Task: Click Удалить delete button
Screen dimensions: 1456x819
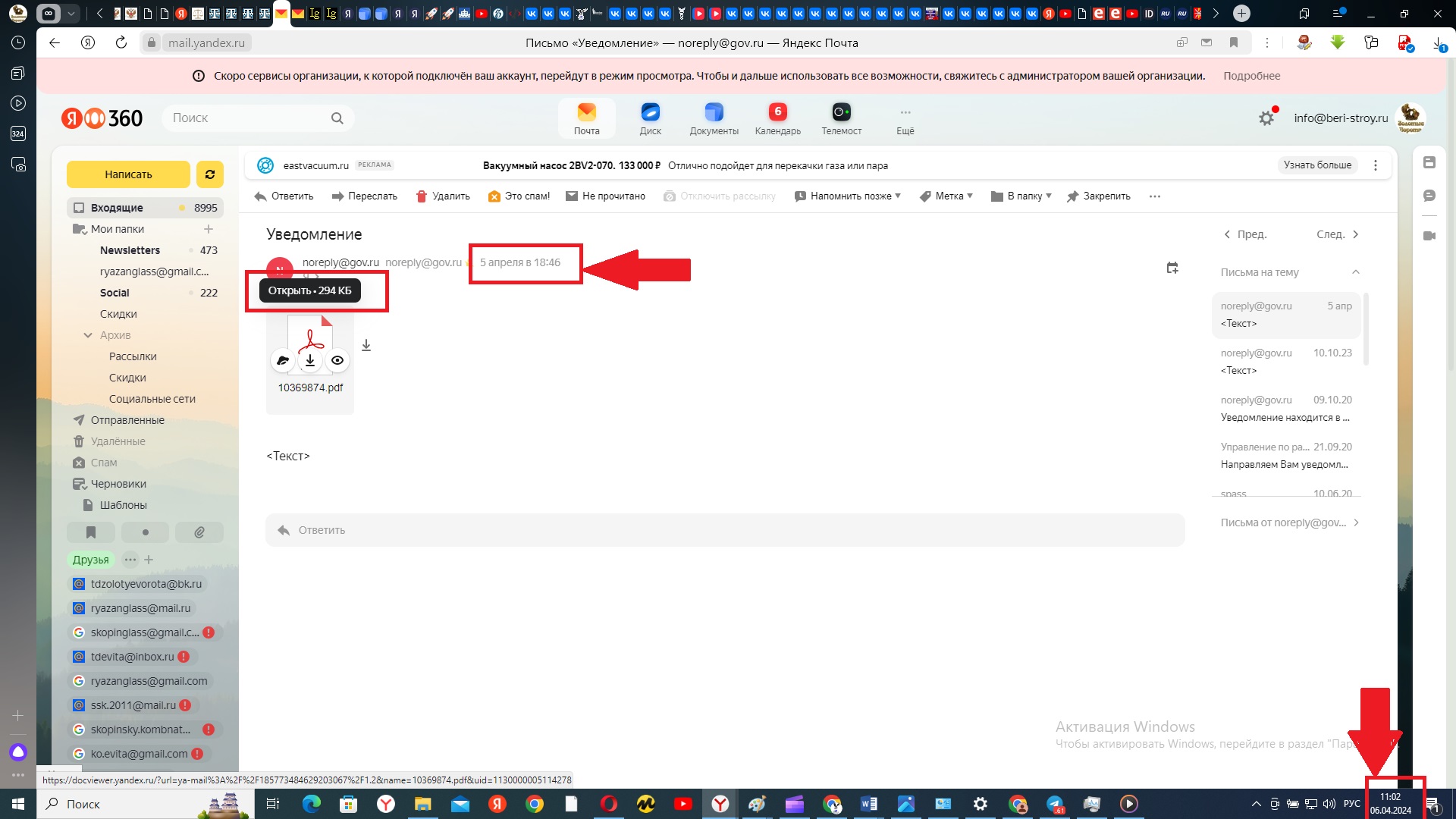Action: (443, 196)
